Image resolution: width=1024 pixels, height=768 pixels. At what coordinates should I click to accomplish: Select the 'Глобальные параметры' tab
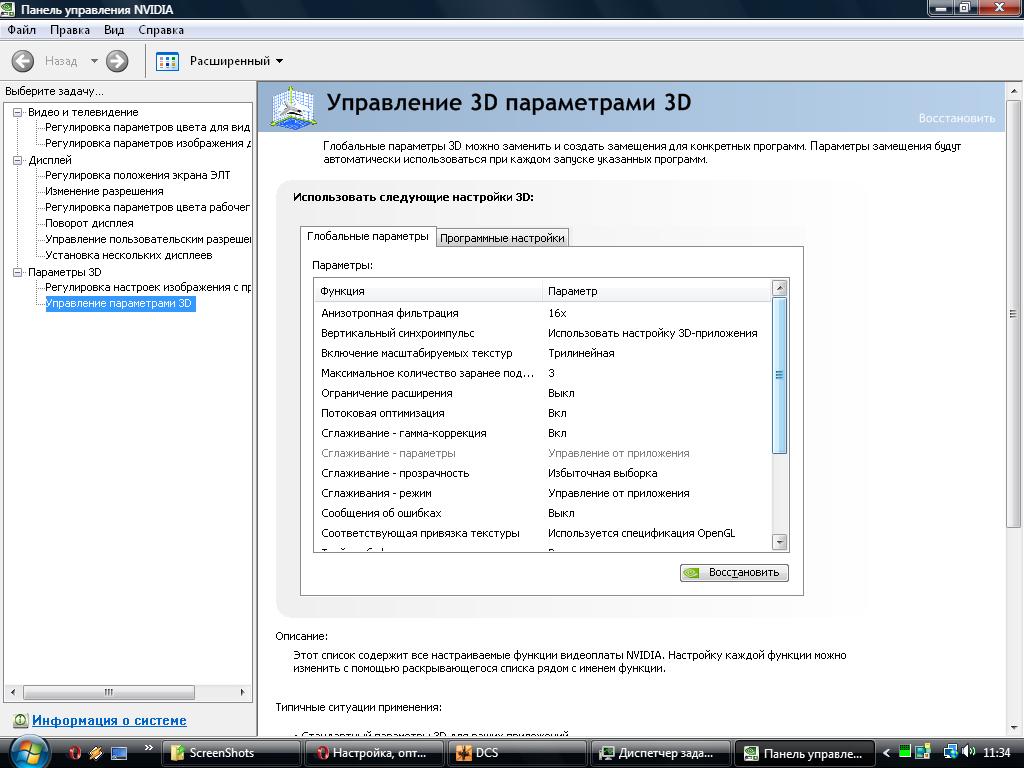(368, 236)
